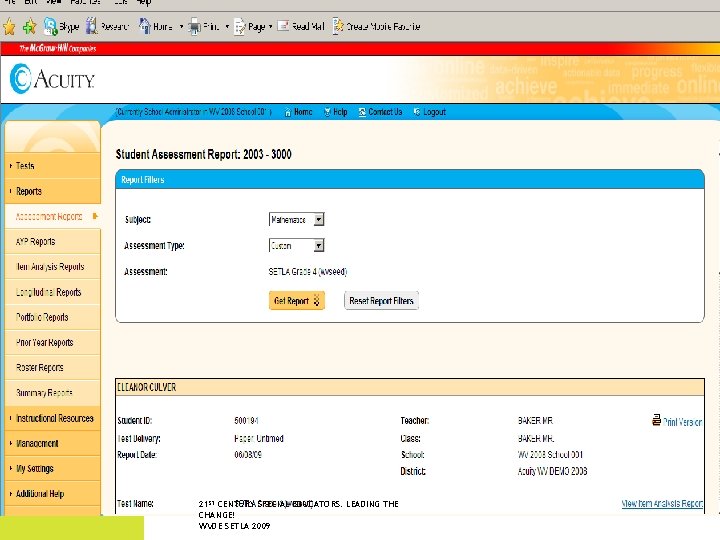Click the Help link in header
Screen dimensions: 720x540
point(336,112)
